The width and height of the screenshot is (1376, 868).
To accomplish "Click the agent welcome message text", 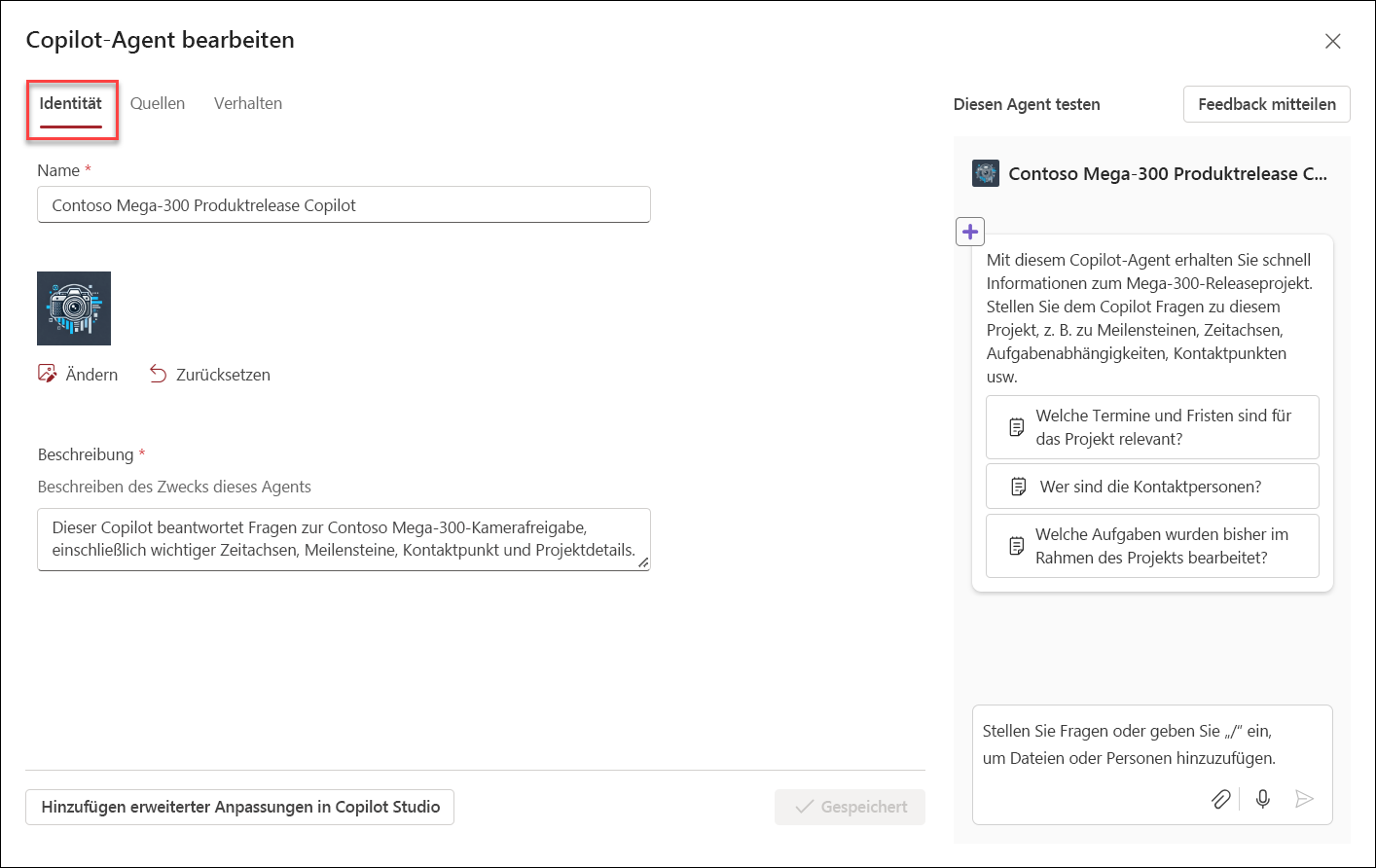I will coord(1149,318).
